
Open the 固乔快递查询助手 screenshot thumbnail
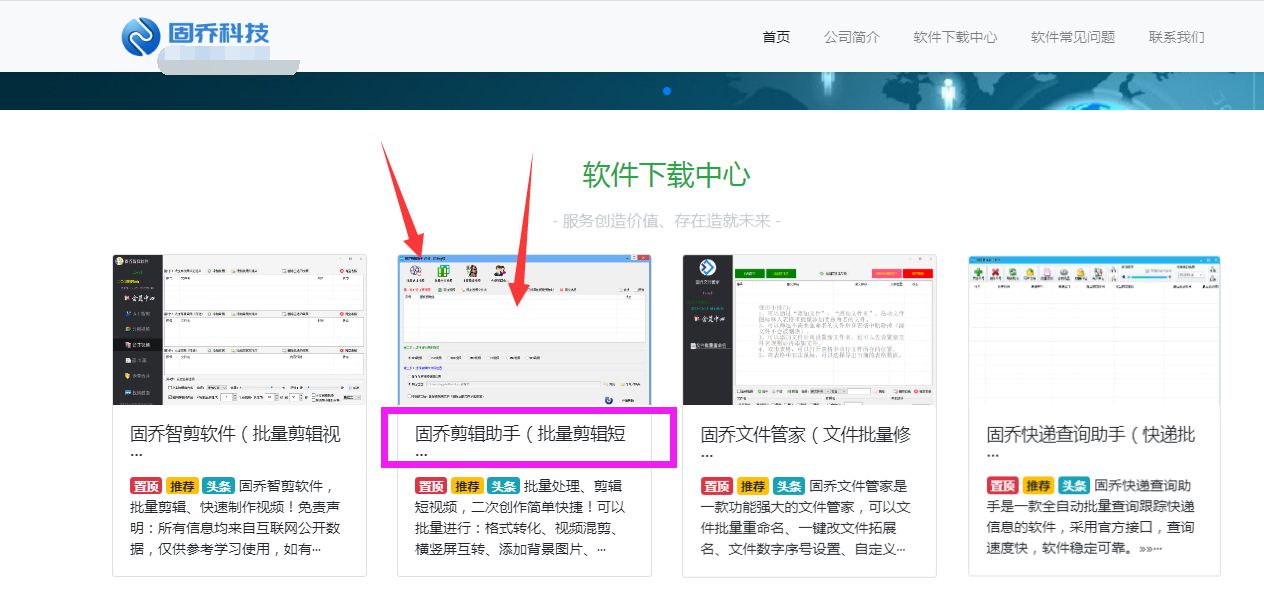click(x=1094, y=329)
